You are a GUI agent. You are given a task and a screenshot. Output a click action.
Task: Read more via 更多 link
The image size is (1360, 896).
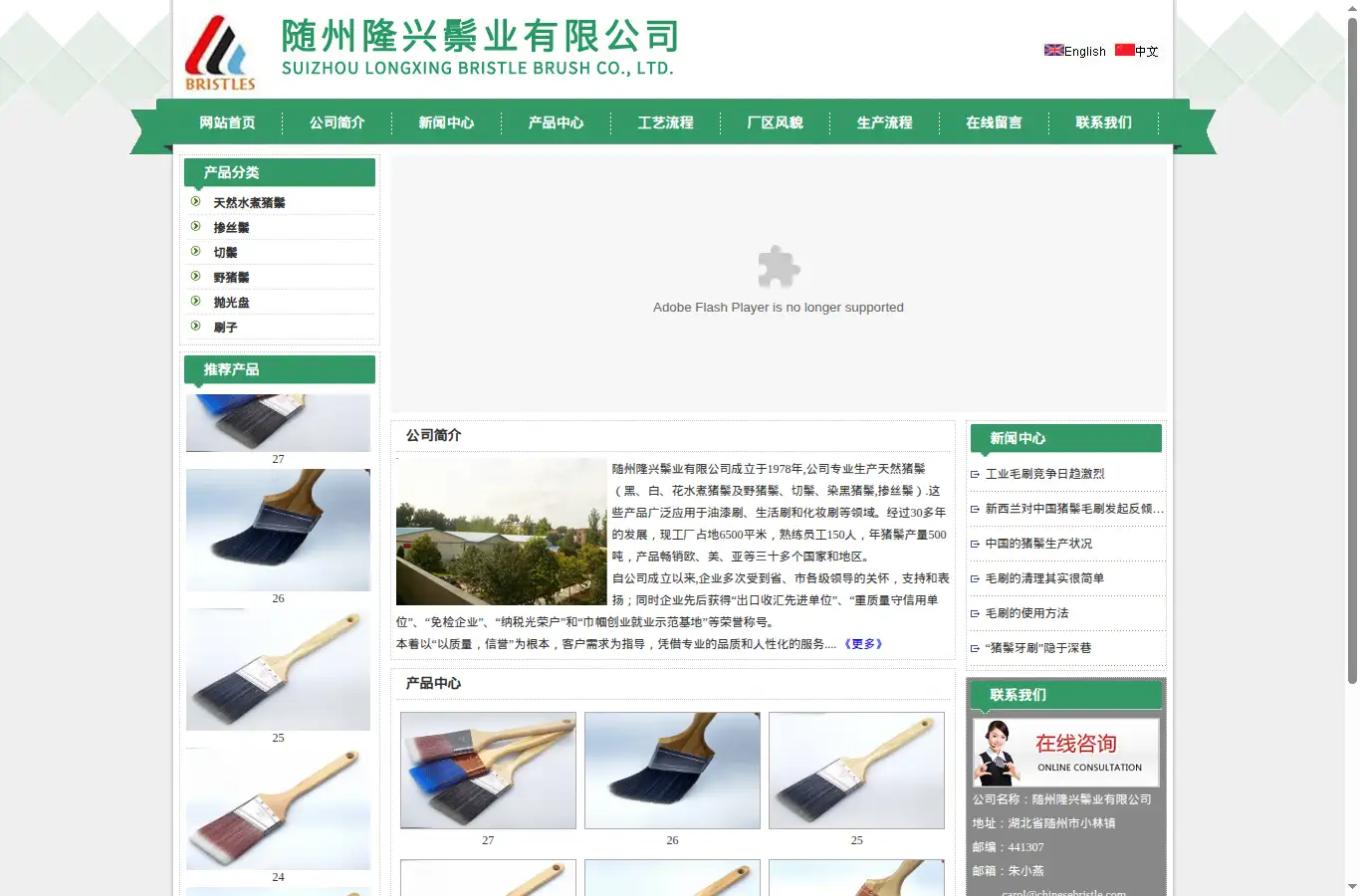click(x=863, y=644)
